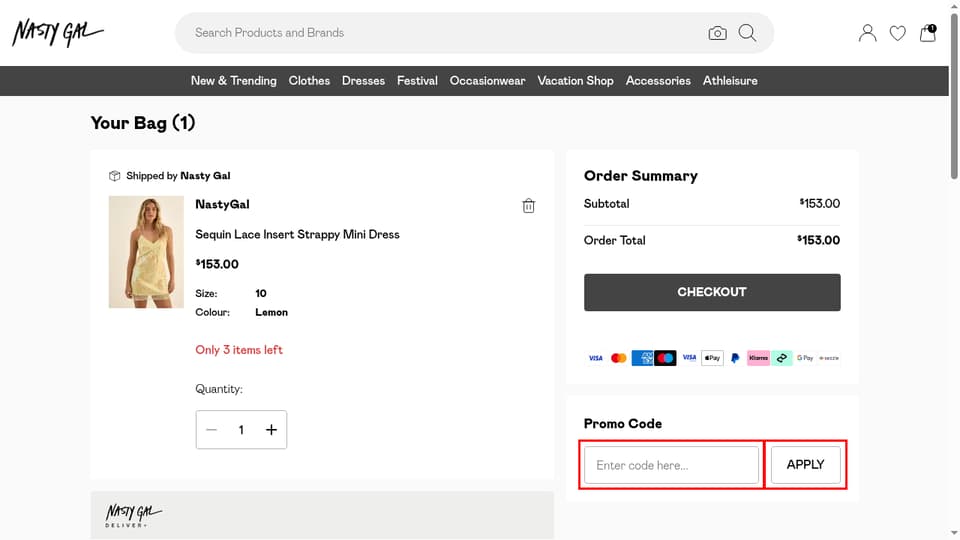The height and width of the screenshot is (540, 960).
Task: Open New & Trending menu
Action: click(x=233, y=81)
